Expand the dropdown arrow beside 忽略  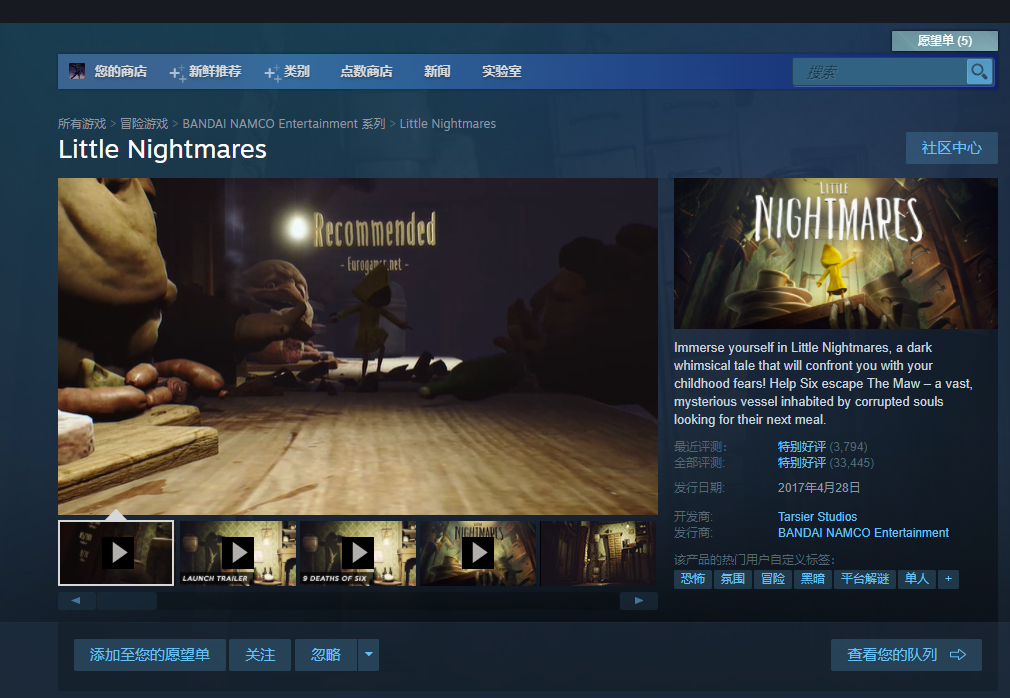[368, 655]
